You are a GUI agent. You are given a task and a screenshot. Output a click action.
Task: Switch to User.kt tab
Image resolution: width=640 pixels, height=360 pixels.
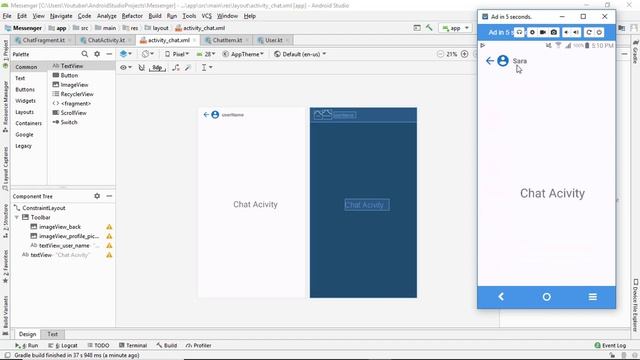(x=273, y=40)
